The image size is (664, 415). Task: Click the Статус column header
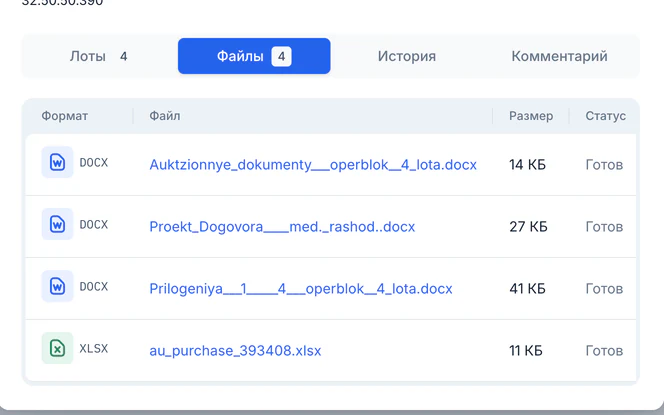point(606,116)
